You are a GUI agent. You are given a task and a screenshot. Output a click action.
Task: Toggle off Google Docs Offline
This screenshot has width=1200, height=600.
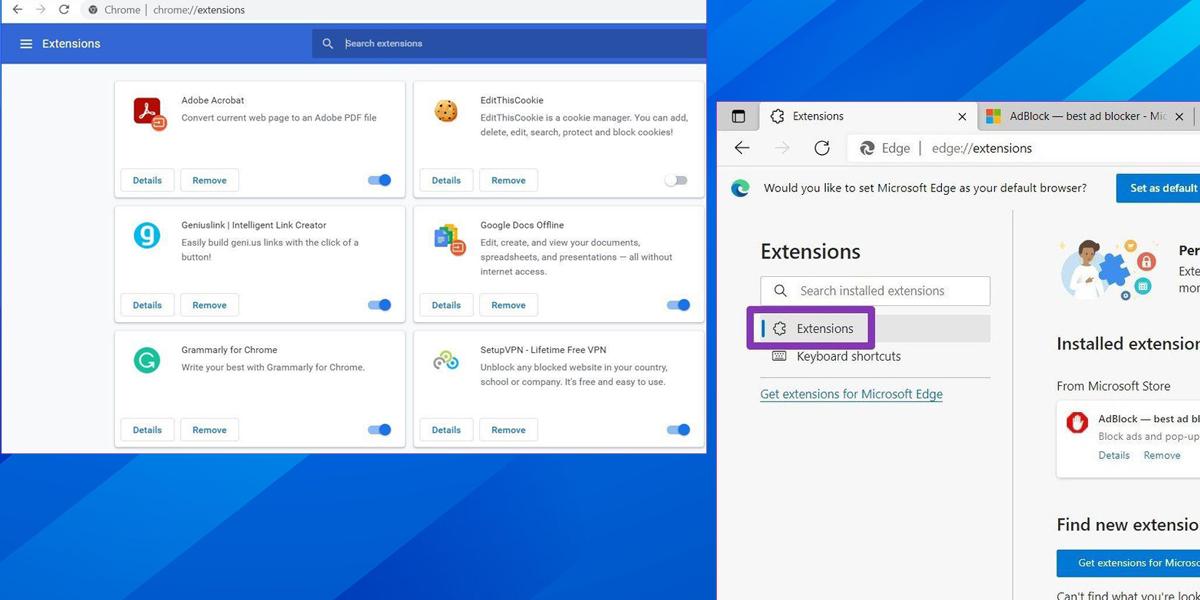click(x=678, y=305)
